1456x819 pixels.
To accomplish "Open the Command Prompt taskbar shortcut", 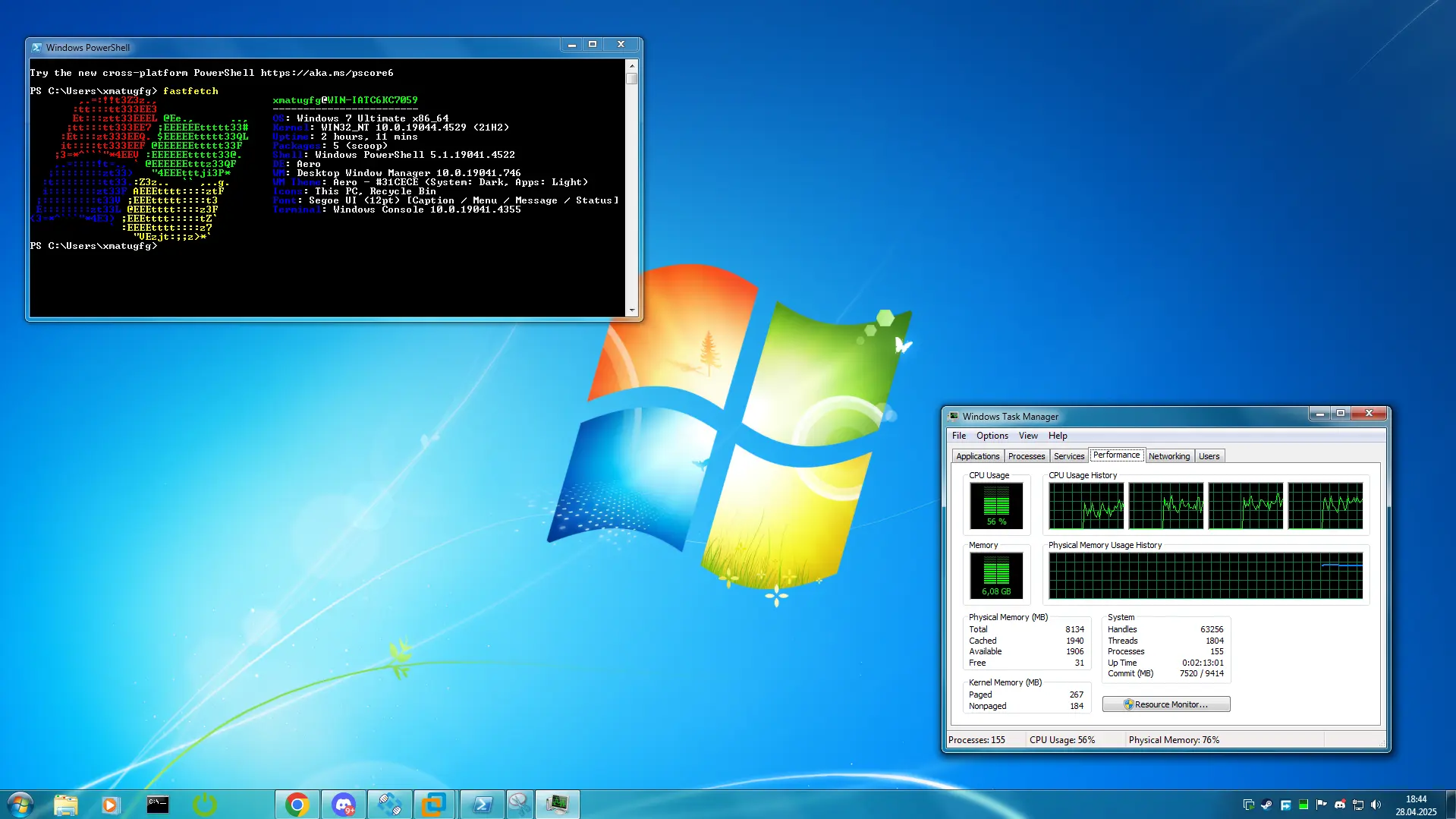I will 158,805.
